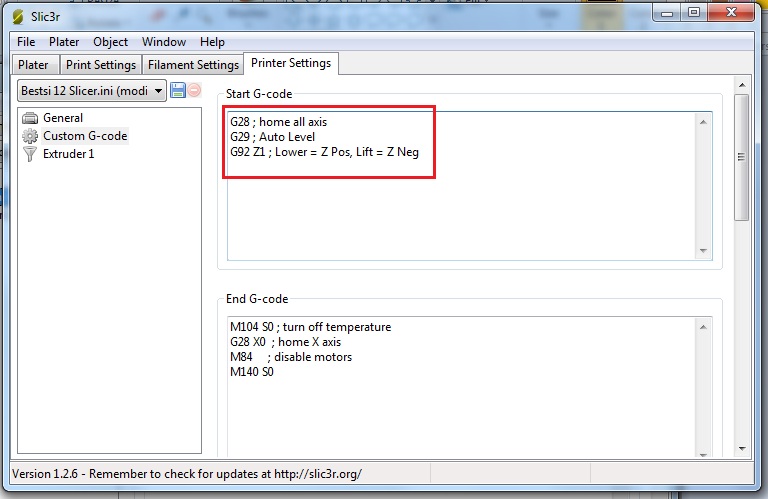Open the Plater menu

pos(64,42)
